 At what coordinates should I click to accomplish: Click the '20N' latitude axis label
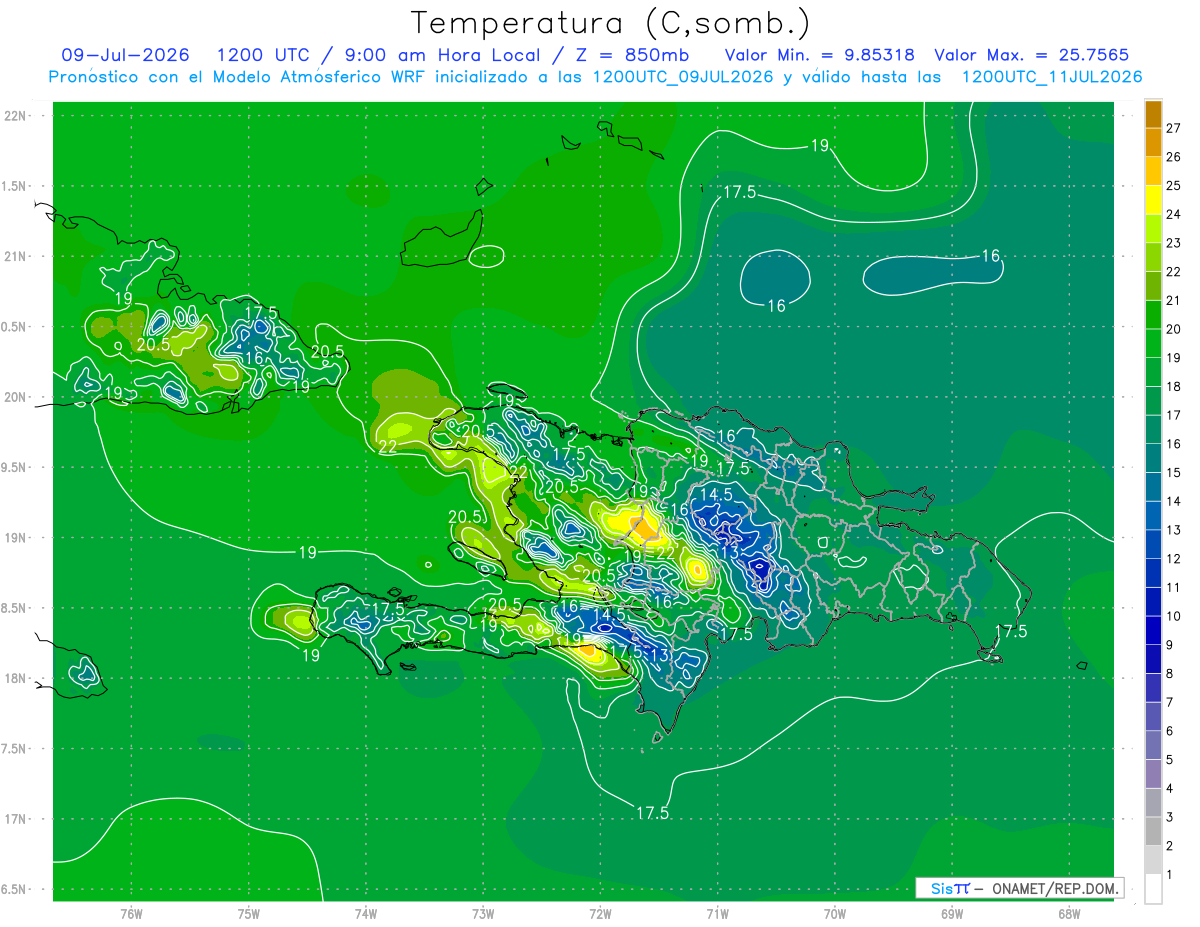click(15, 397)
